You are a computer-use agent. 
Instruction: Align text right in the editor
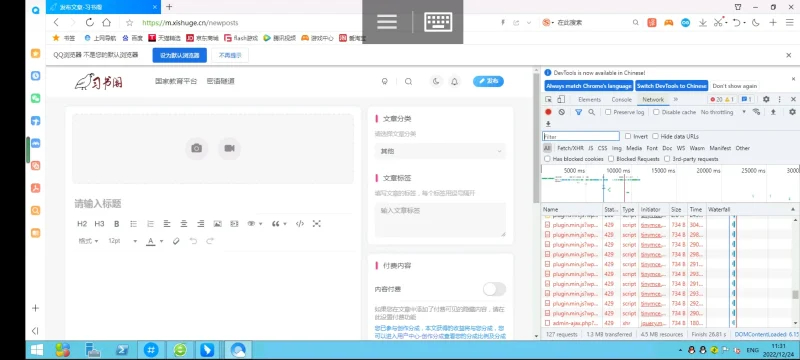point(201,224)
